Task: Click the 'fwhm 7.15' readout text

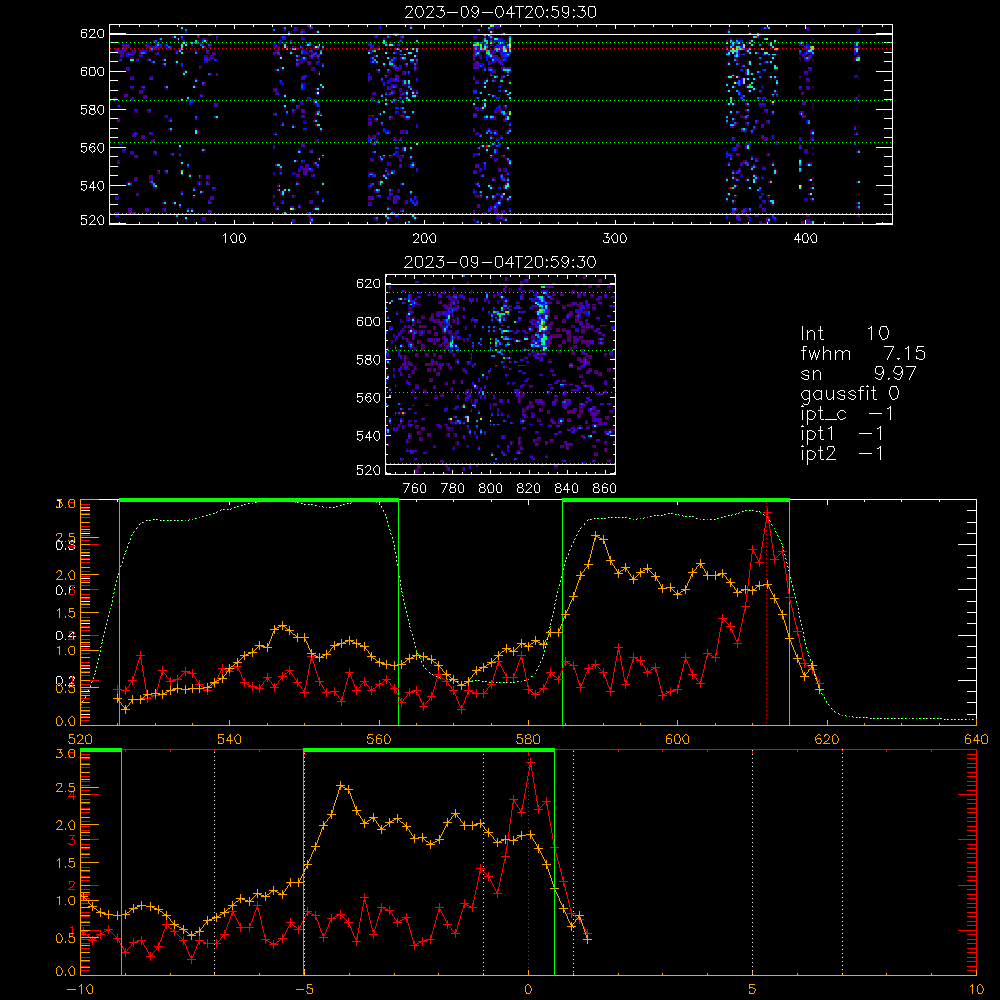Action: point(863,353)
